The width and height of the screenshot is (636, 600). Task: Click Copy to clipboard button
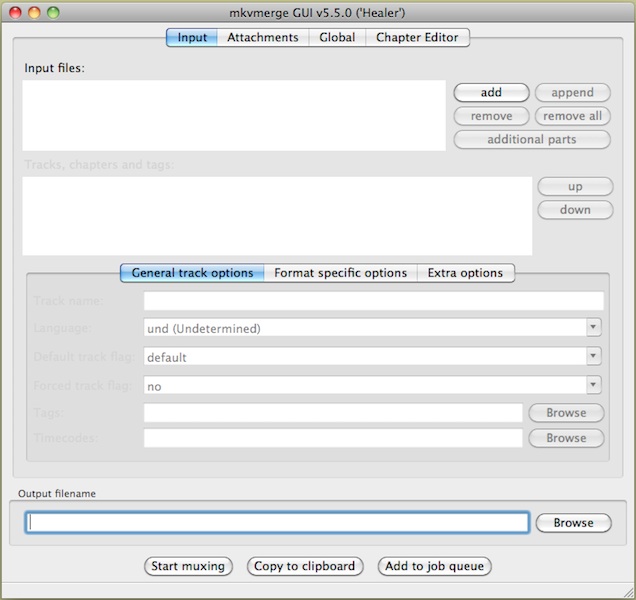[304, 566]
